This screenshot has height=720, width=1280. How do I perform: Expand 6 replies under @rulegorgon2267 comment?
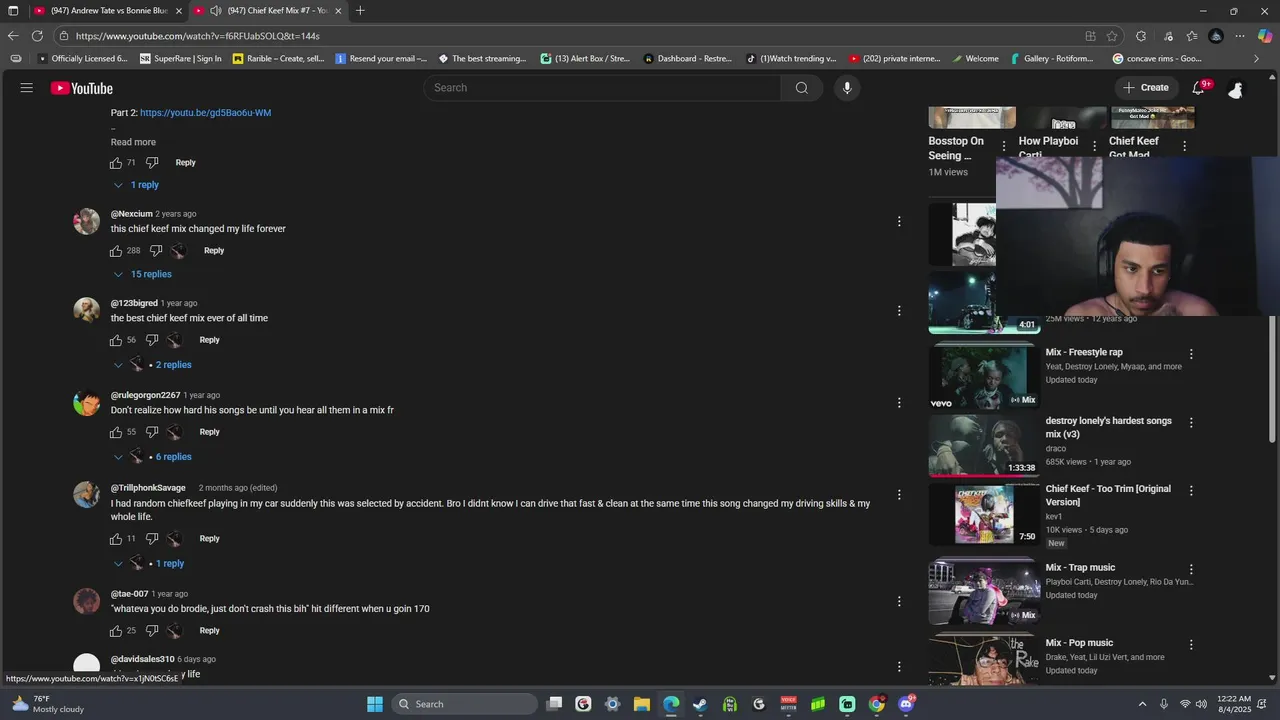click(x=152, y=457)
